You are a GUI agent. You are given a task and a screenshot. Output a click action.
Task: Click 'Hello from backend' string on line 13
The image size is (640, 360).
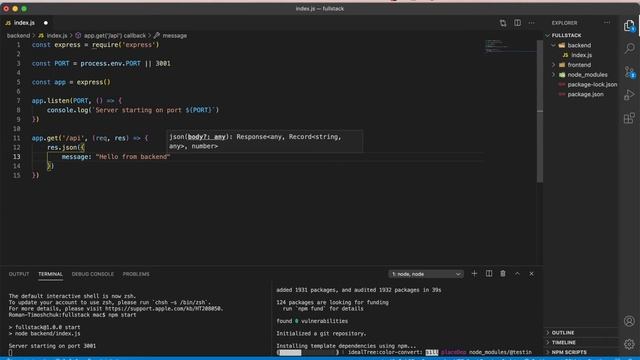[133, 157]
